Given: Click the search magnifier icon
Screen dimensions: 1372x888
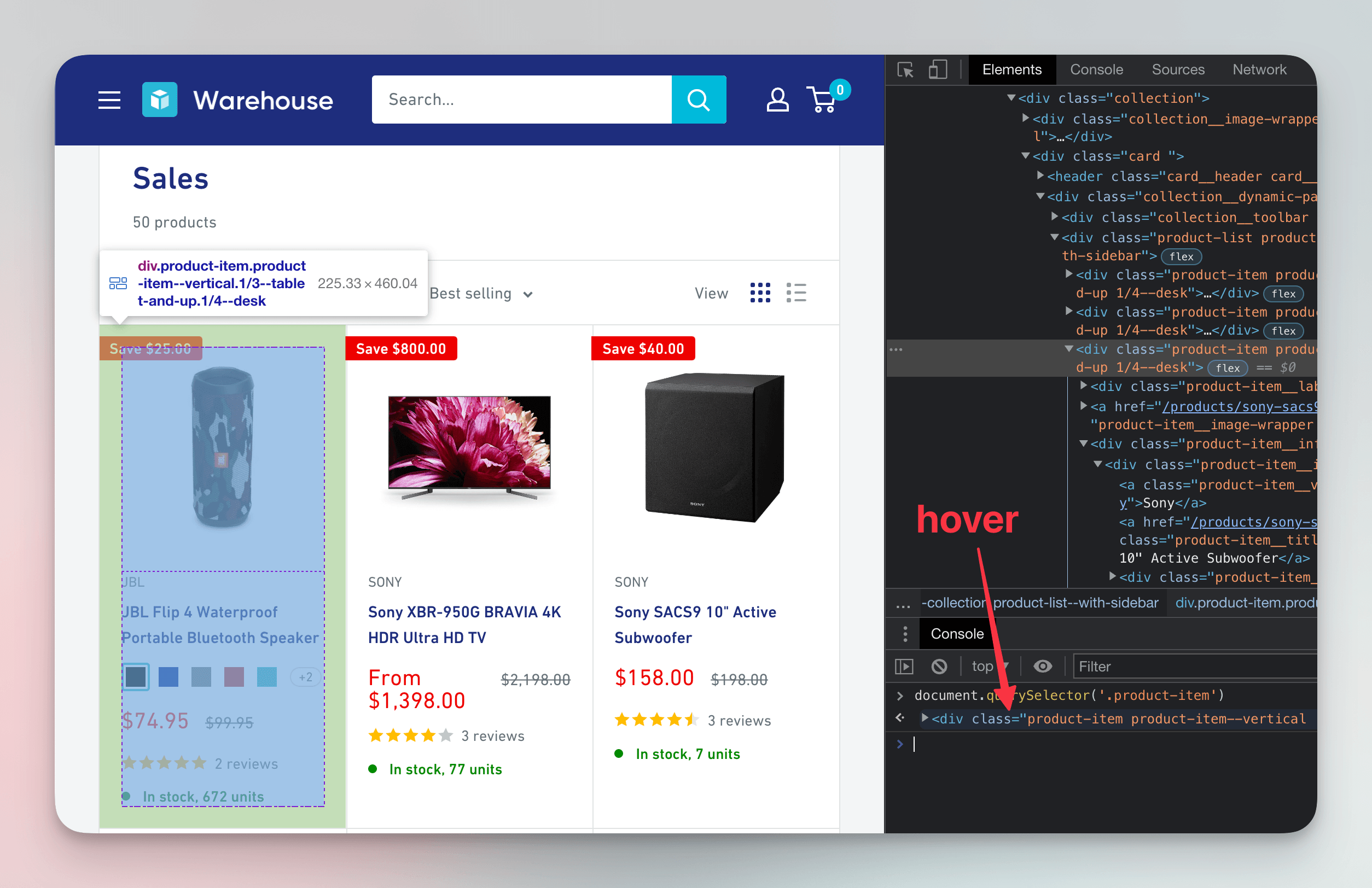Looking at the screenshot, I should click(x=700, y=99).
